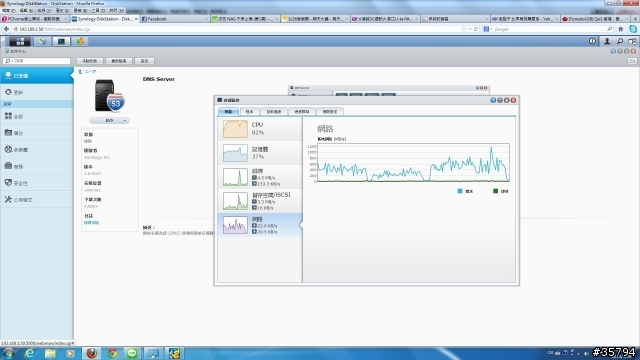Switch to the fourth tab in Resource Monitor
Screen dimensions: 640x360
(302, 111)
